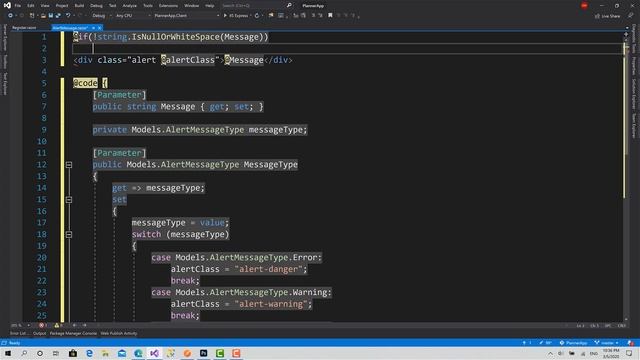This screenshot has width=640, height=360.
Task: Click the warning count indicator icon
Action: coord(57,325)
